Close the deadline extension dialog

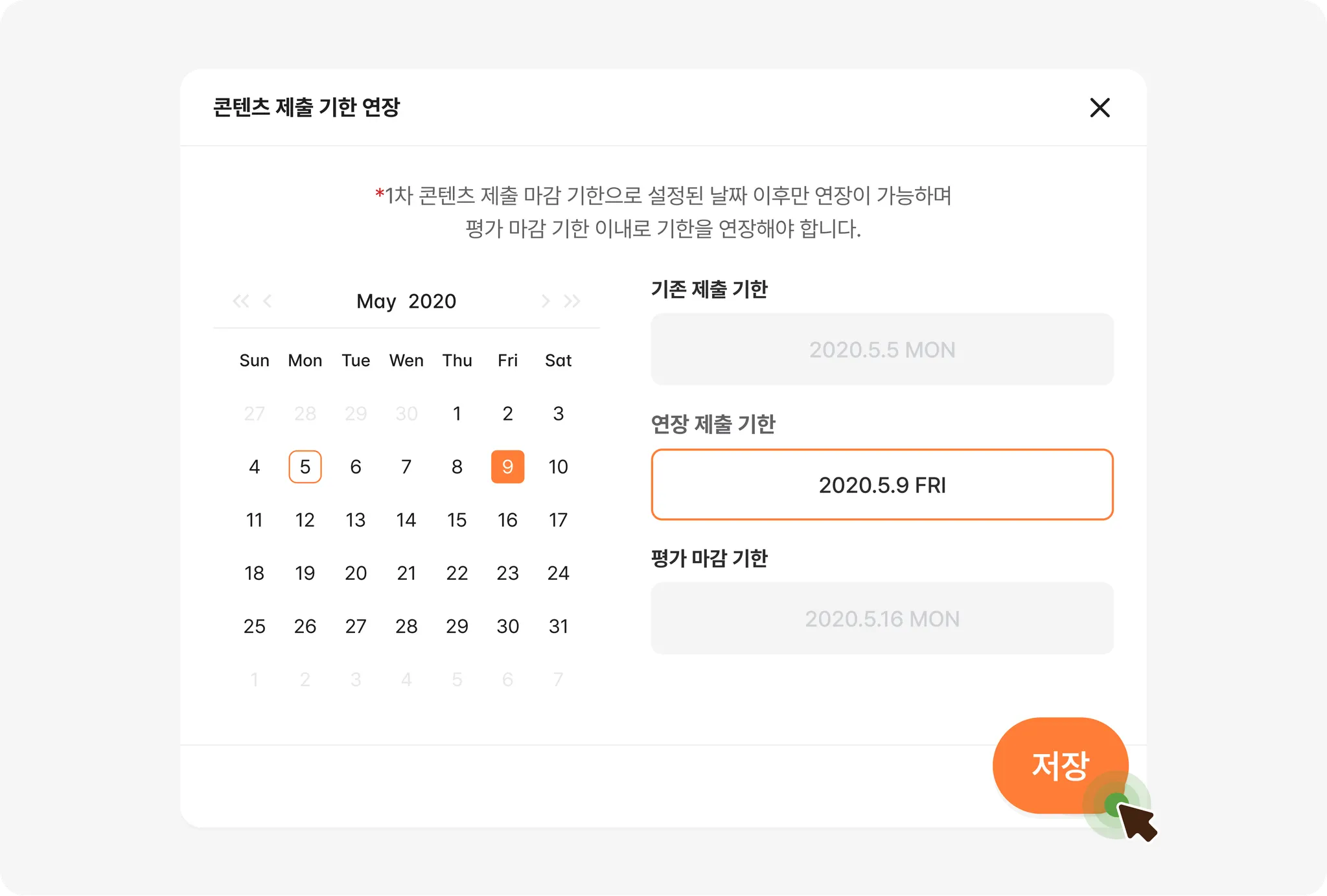tap(1100, 108)
